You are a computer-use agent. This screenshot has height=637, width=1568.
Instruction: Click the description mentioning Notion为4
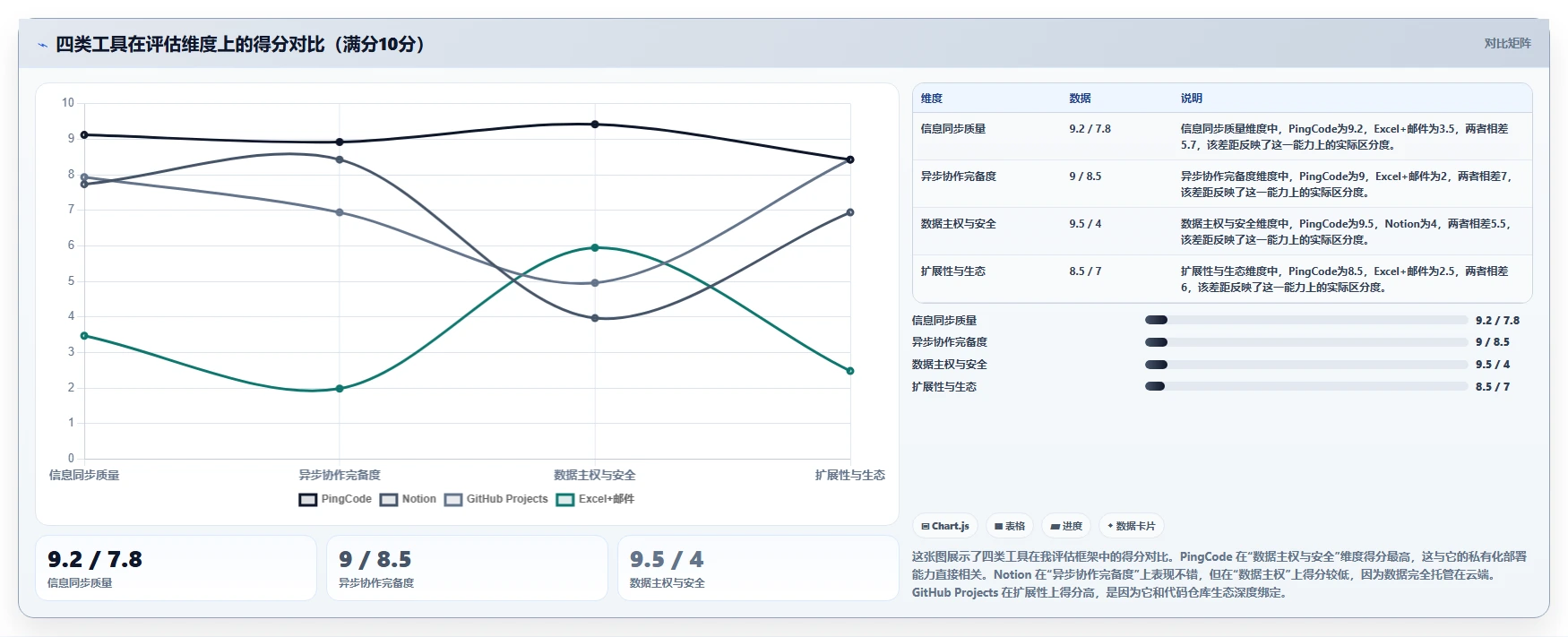(x=1346, y=232)
